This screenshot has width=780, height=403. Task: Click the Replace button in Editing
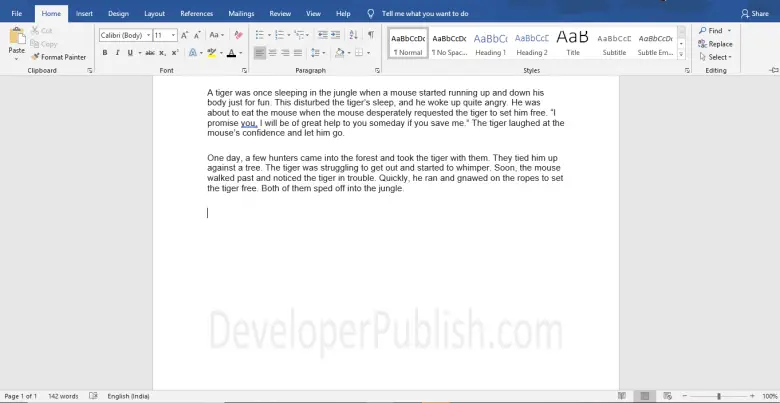click(715, 44)
